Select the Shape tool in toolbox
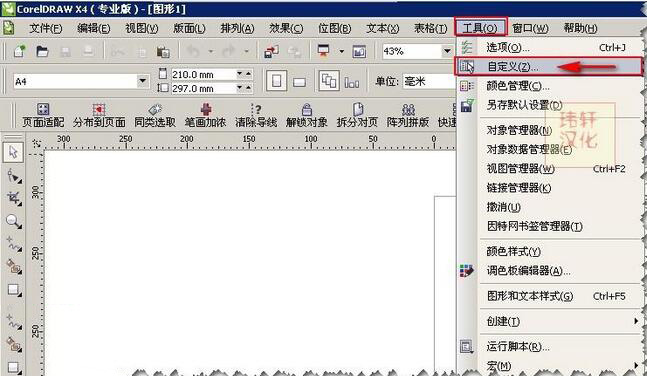Screen dimensions: 647x376 click(x=14, y=176)
